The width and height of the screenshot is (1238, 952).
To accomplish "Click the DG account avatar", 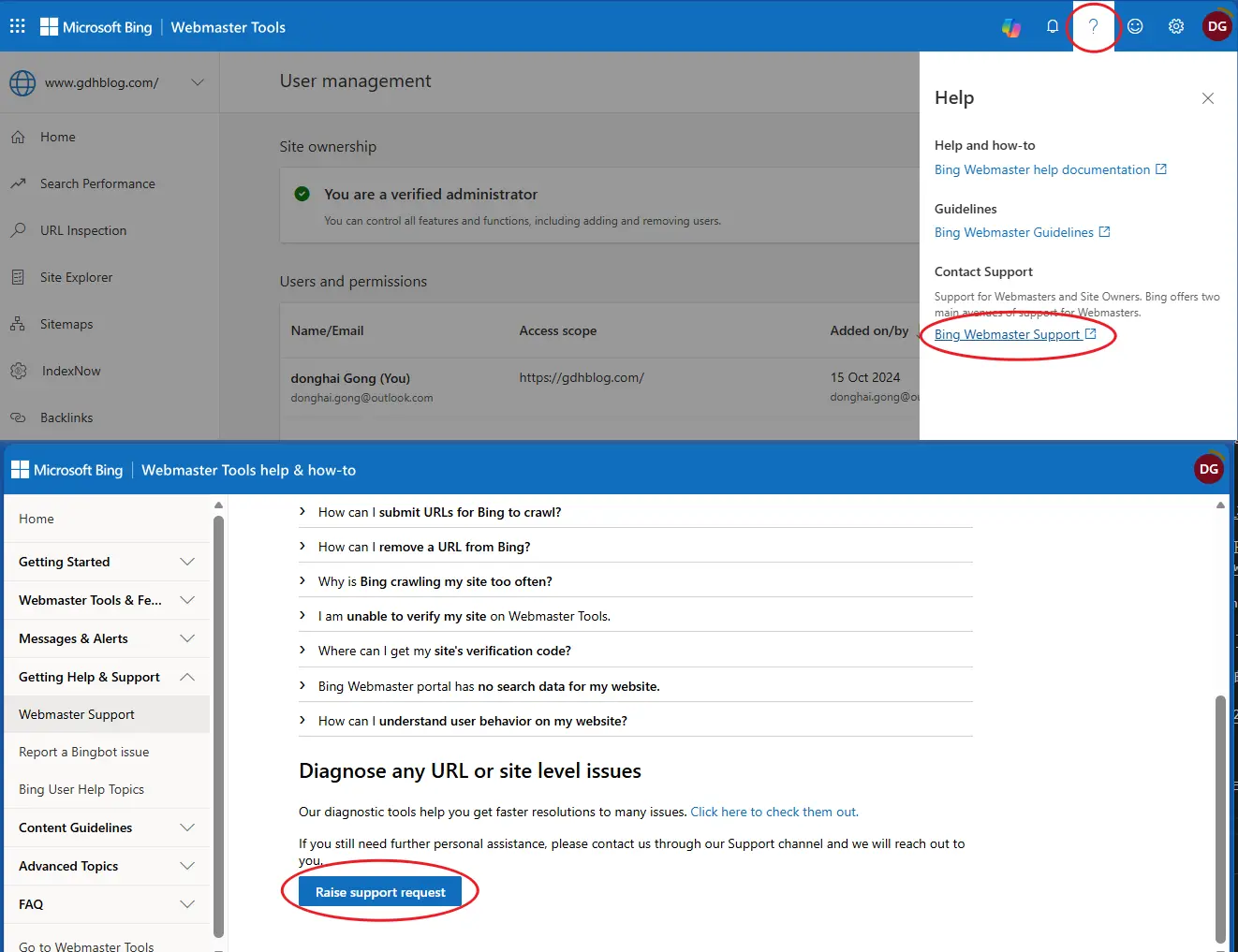I will tap(1216, 26).
